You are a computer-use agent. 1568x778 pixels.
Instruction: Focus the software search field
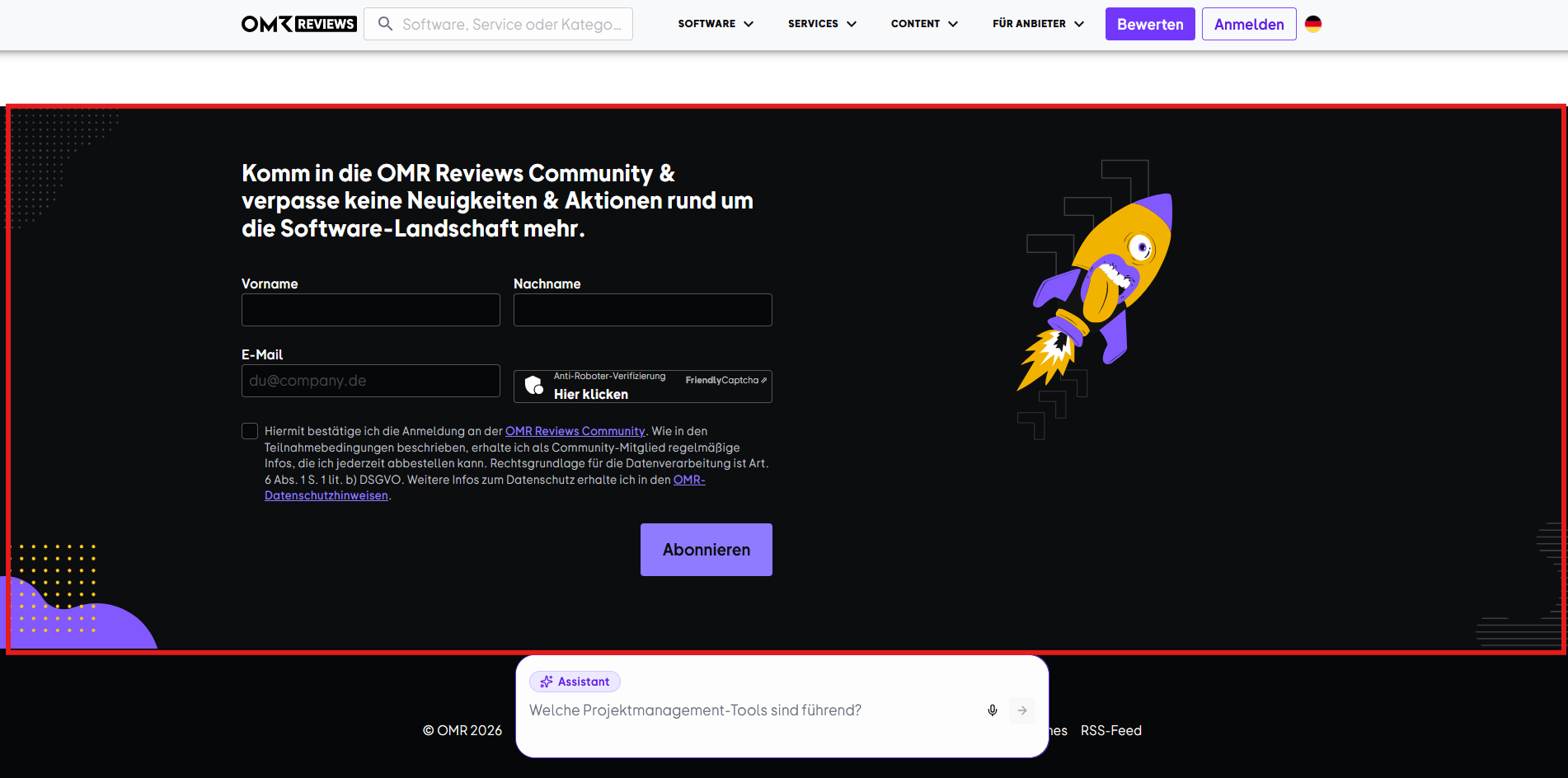498,24
